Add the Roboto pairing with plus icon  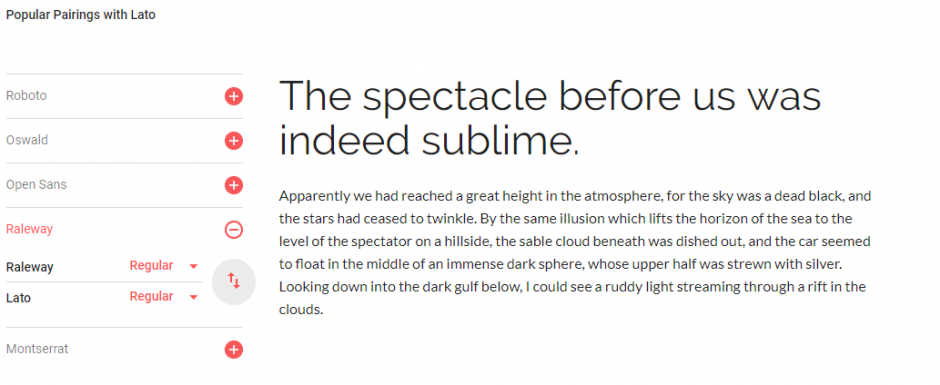pos(234,96)
